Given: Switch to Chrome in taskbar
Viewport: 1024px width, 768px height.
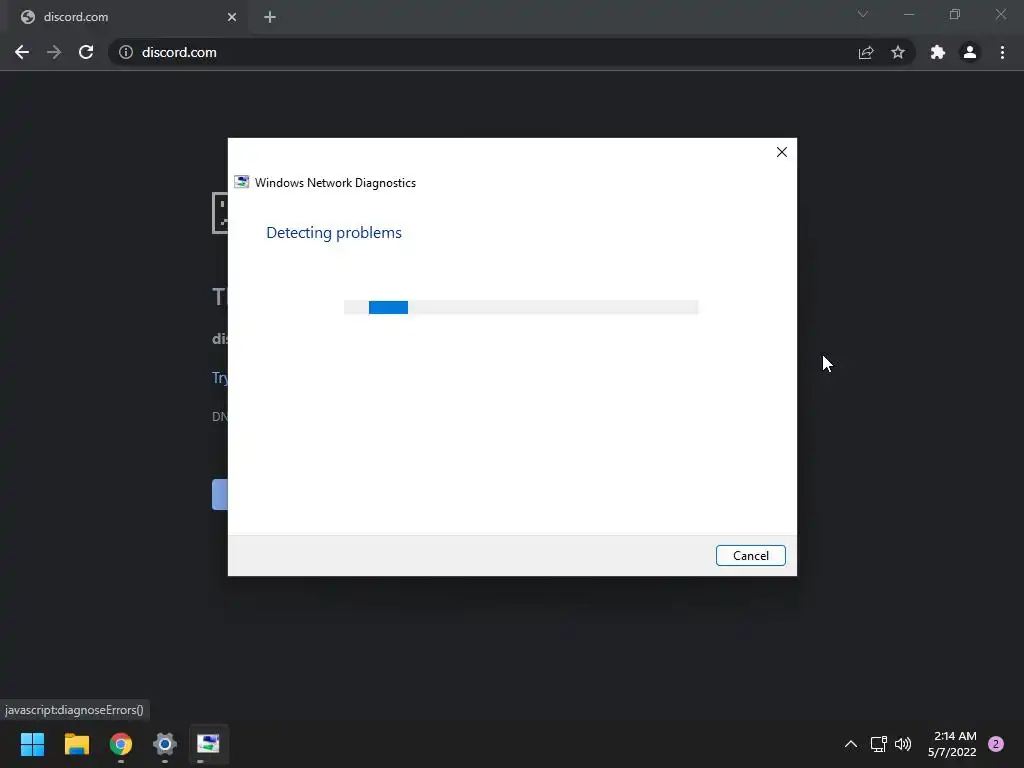Looking at the screenshot, I should [x=121, y=744].
